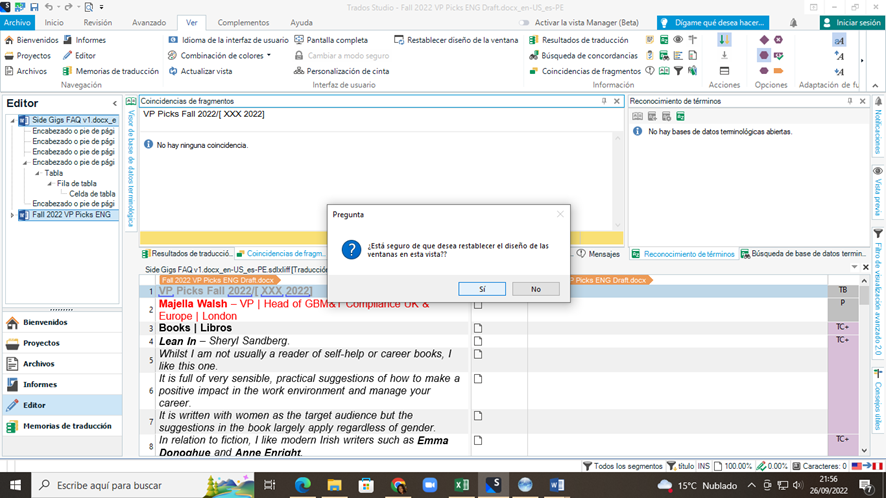Click Iniciar sesión button
886x498 pixels.
click(x=852, y=23)
